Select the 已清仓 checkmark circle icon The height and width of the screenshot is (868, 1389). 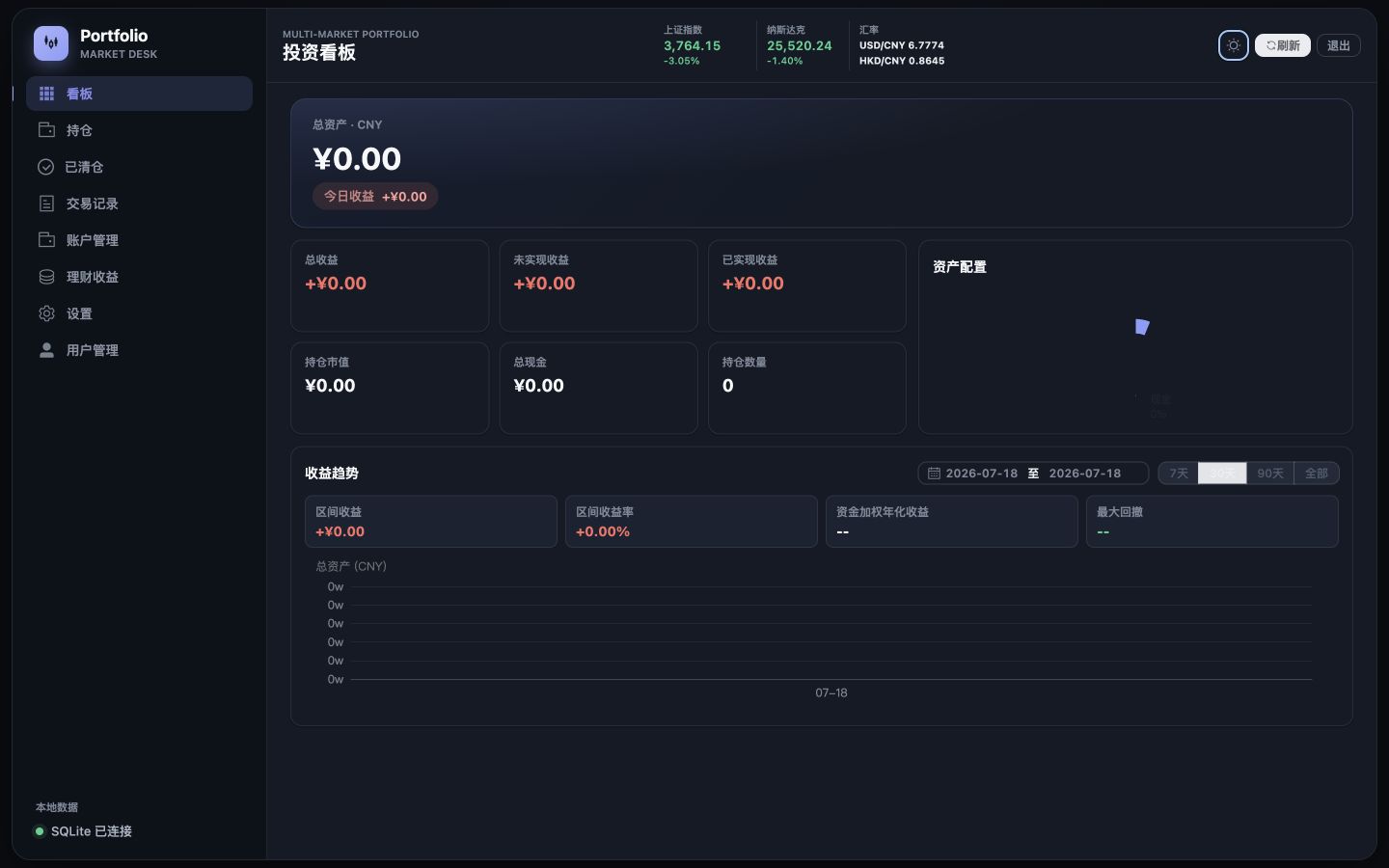coord(45,167)
